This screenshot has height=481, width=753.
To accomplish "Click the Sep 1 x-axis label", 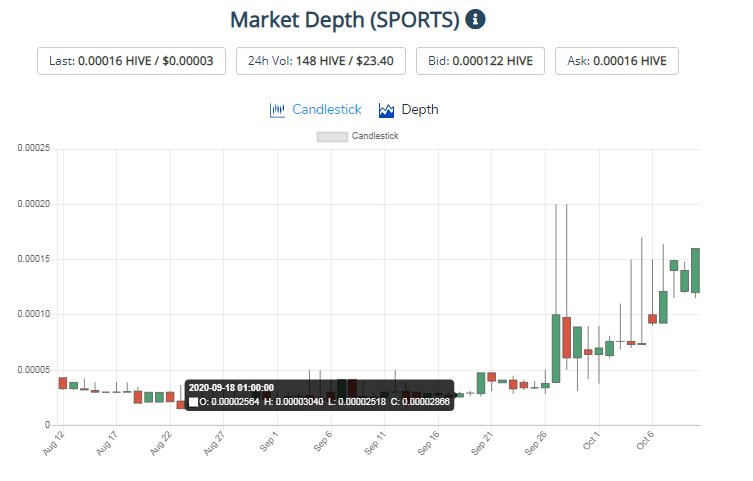I will [x=268, y=442].
